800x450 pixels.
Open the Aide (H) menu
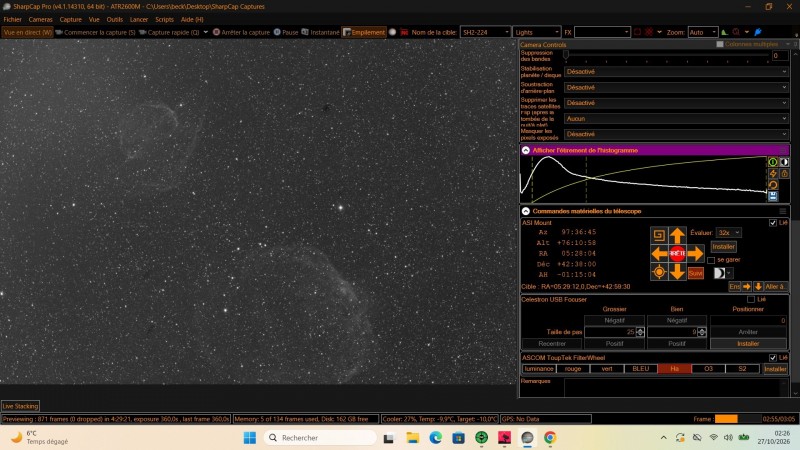point(192,19)
